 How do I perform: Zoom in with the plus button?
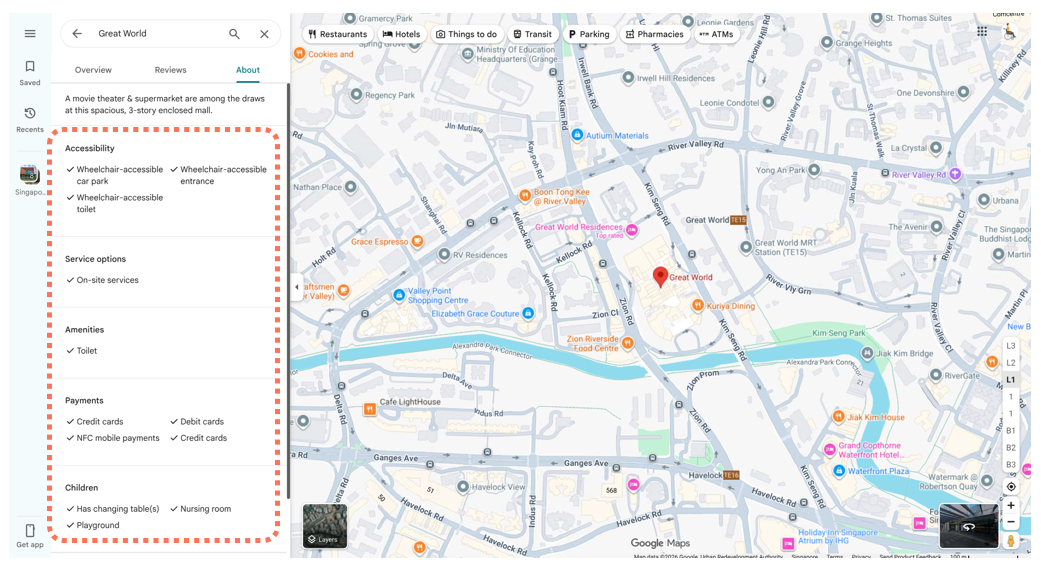(x=1010, y=506)
